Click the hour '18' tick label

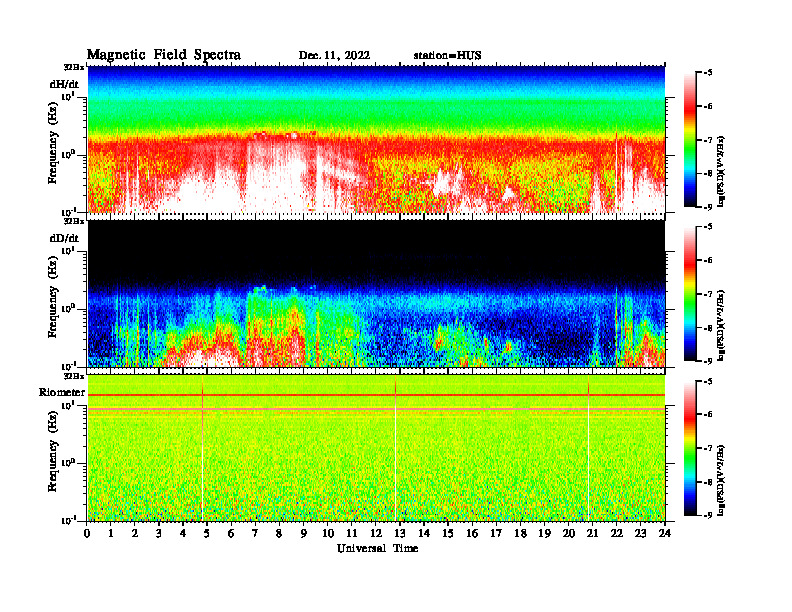[x=520, y=534]
